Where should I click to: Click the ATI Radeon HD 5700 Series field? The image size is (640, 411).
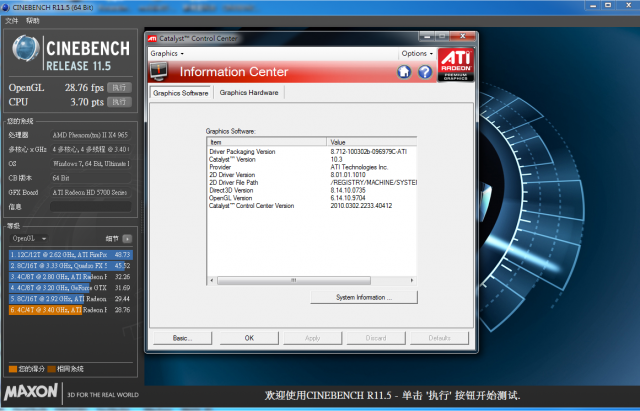pos(91,192)
